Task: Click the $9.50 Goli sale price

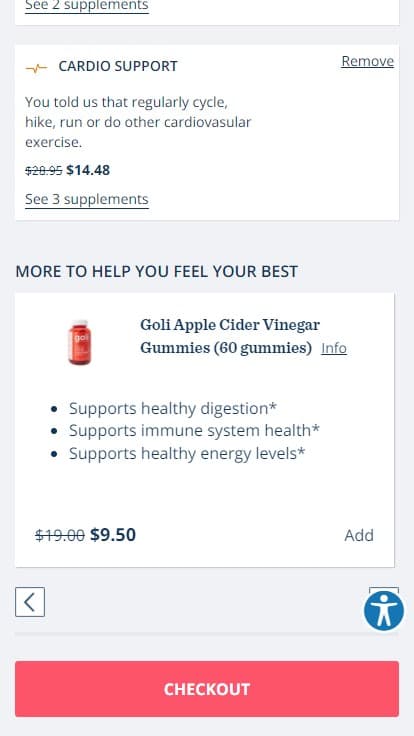Action: click(113, 535)
